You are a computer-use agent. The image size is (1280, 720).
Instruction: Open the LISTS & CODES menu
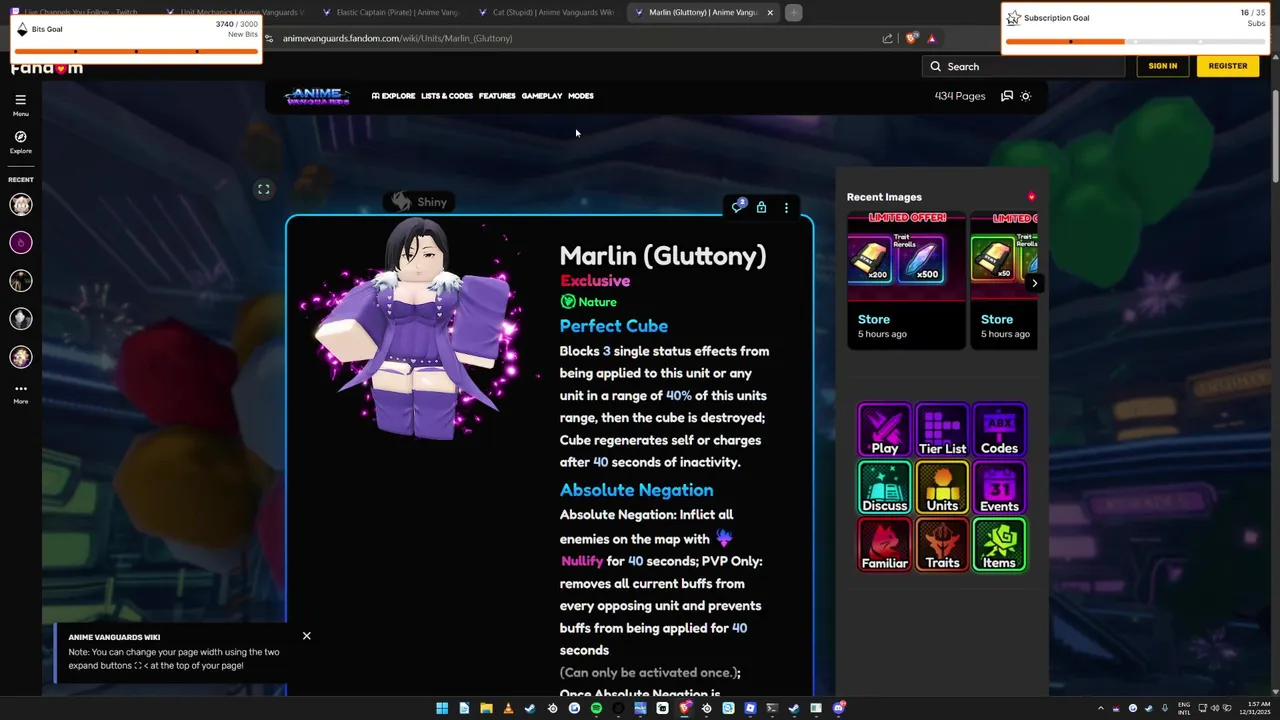[x=447, y=96]
